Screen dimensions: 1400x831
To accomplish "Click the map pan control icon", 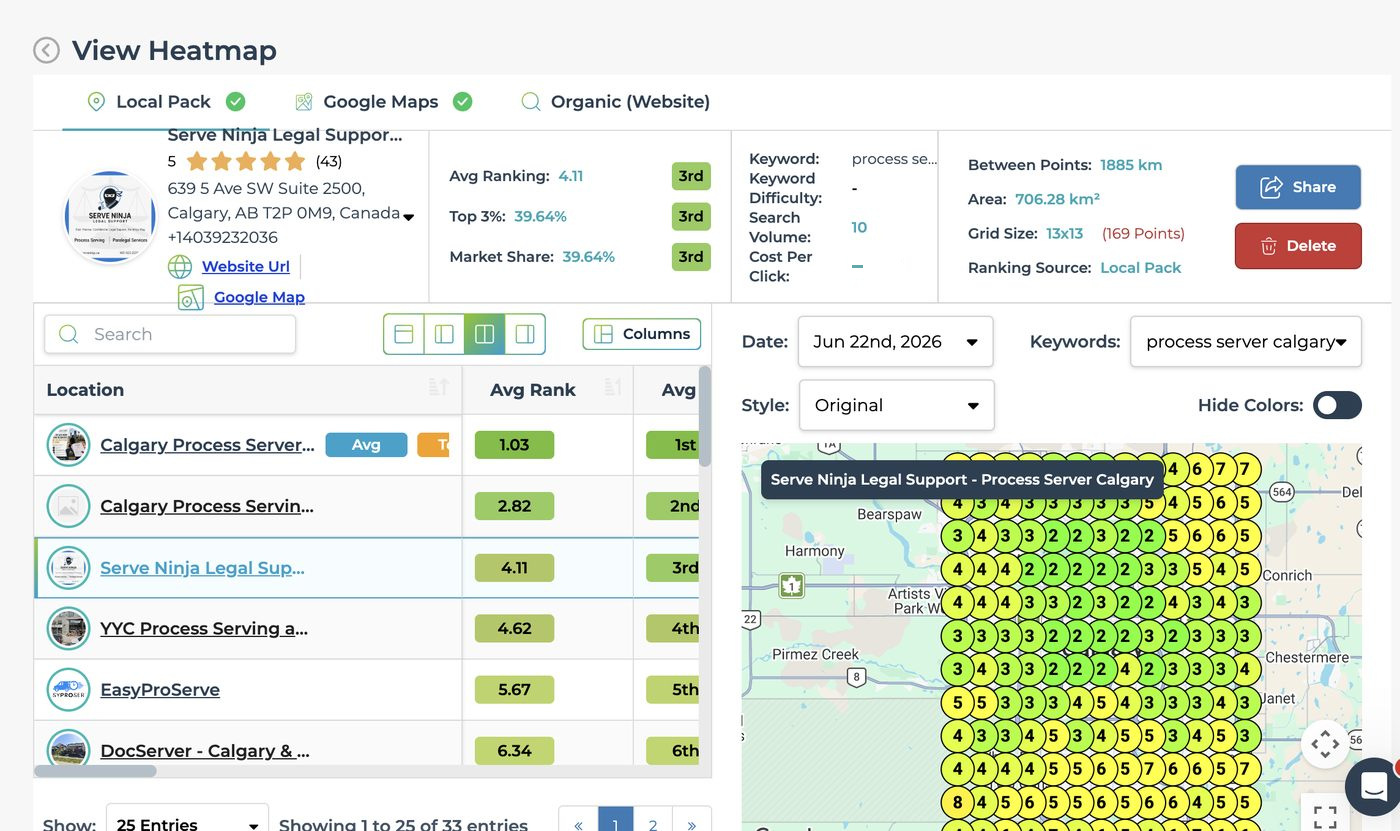I will click(x=1325, y=744).
